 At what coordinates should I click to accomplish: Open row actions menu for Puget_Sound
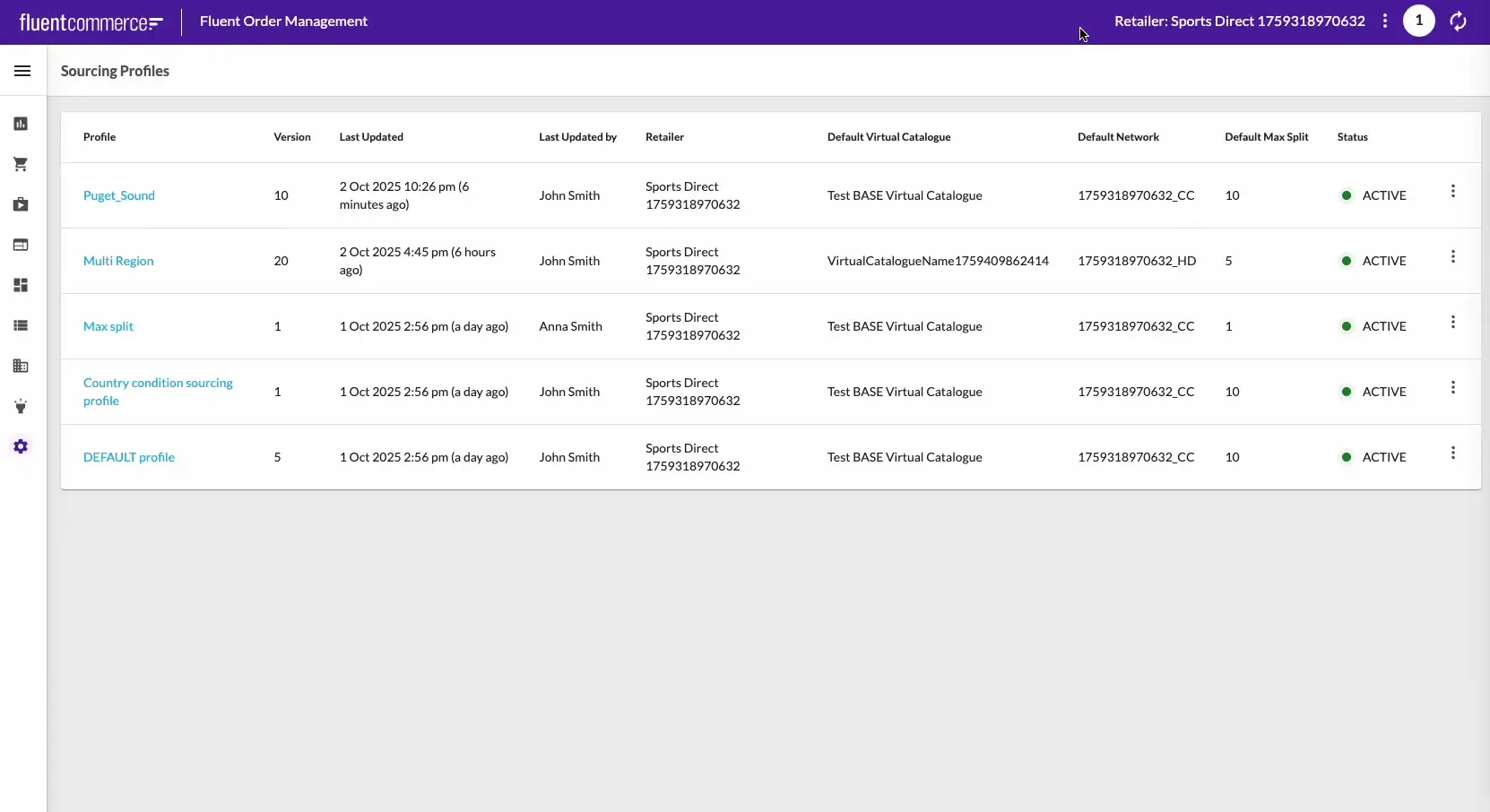(x=1452, y=192)
